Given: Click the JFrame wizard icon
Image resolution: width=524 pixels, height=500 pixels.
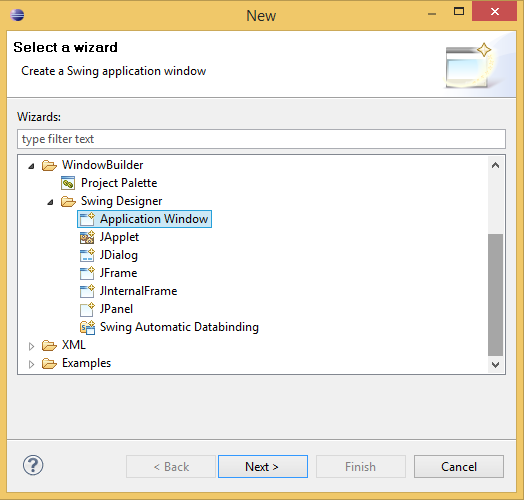Looking at the screenshot, I should [x=87, y=273].
